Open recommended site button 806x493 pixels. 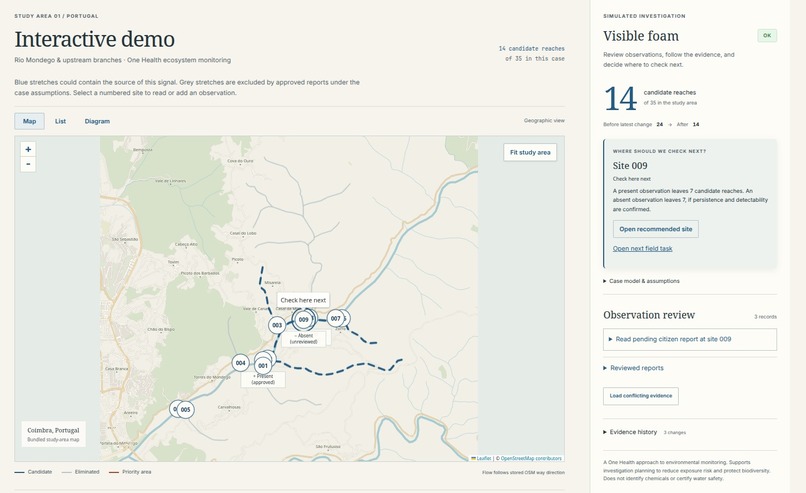(655, 229)
